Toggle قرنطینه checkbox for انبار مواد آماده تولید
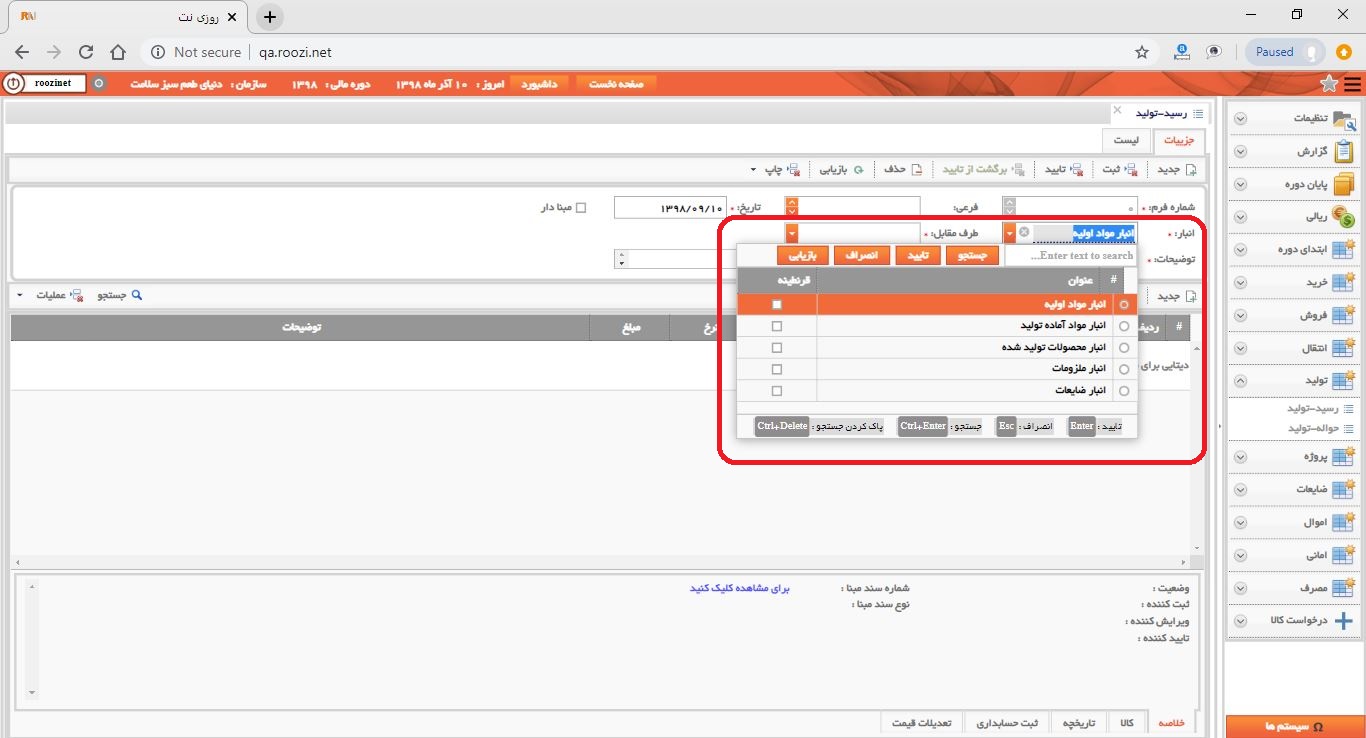This screenshot has width=1366, height=738. 777,326
